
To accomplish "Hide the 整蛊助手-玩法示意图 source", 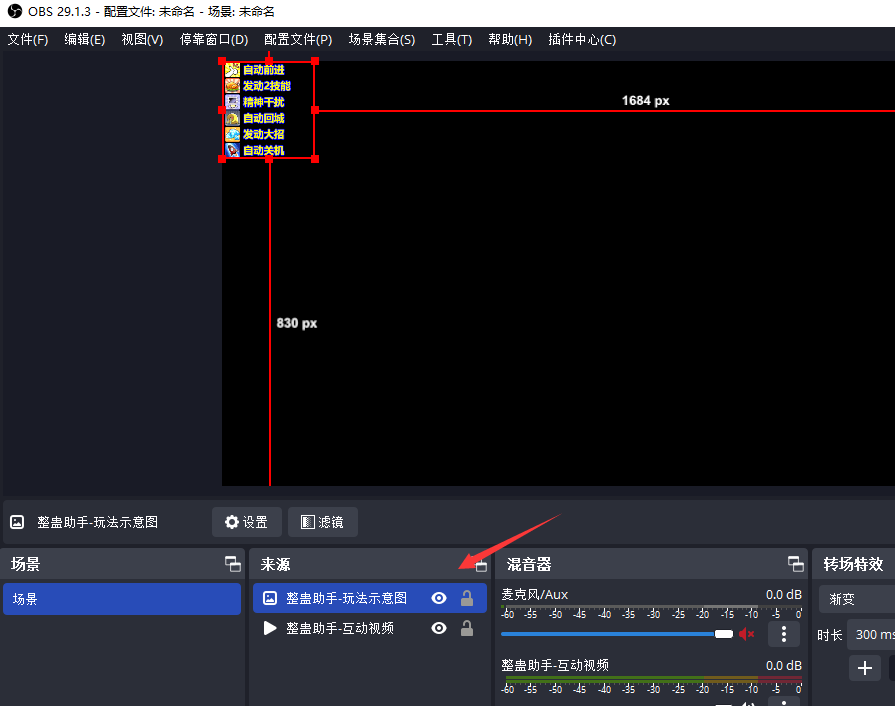I will click(439, 598).
